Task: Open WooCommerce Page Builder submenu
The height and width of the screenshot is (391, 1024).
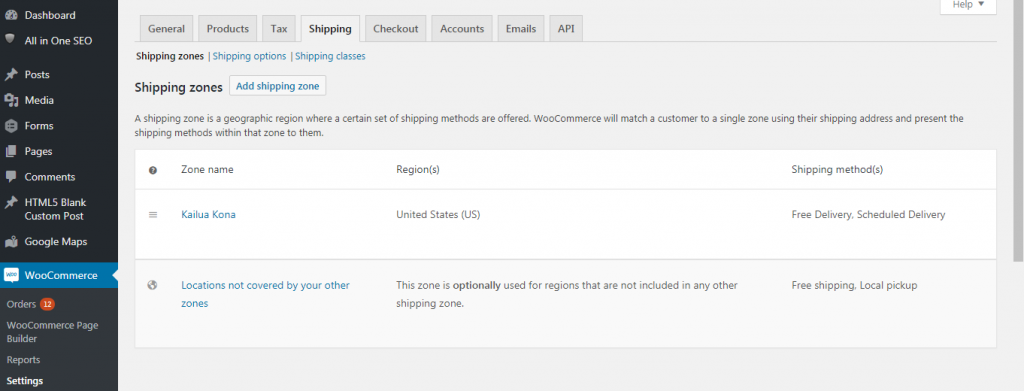Action: [x=52, y=332]
